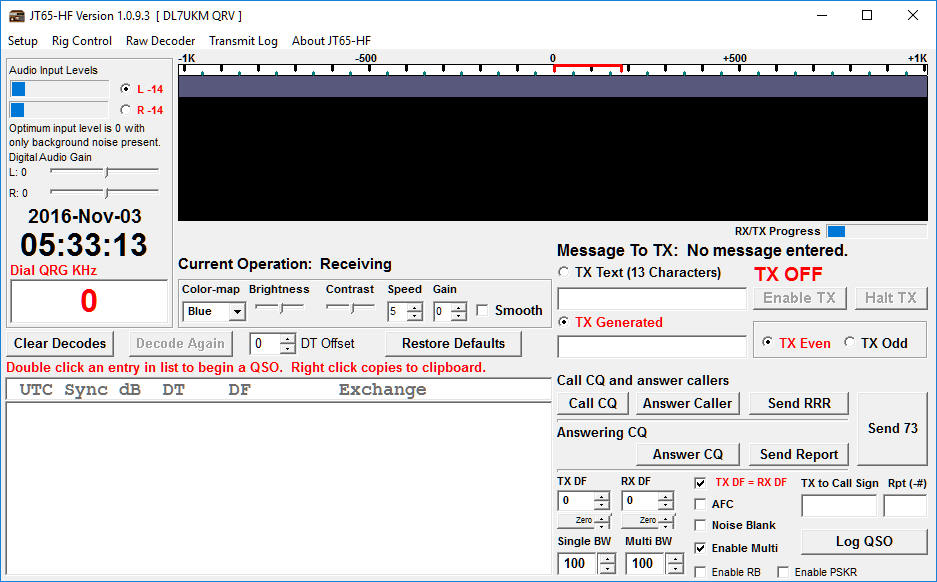Click the Enable TX button
This screenshot has width=937, height=582.
800,298
